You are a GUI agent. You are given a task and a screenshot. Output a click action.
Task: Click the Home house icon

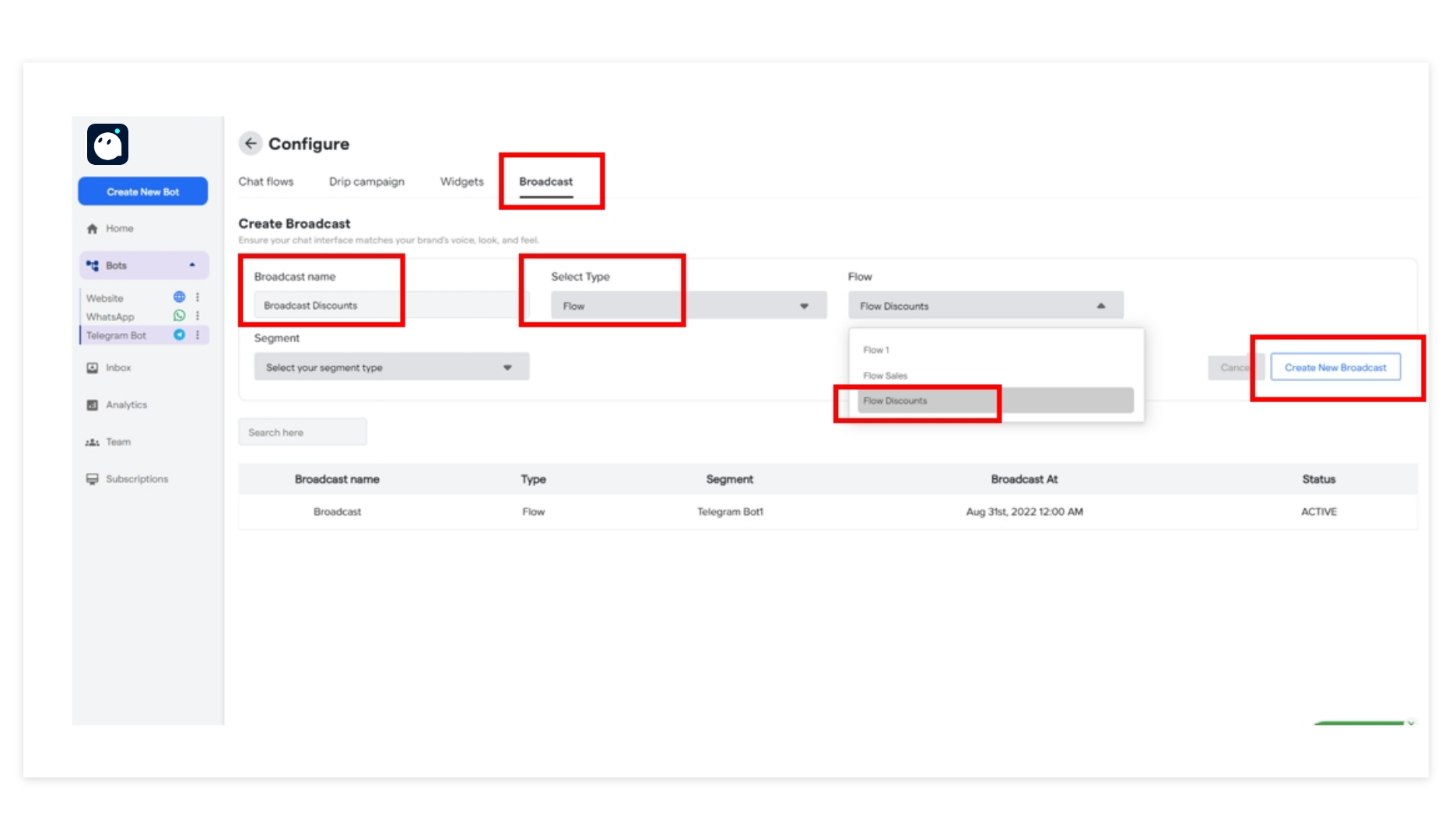point(92,229)
